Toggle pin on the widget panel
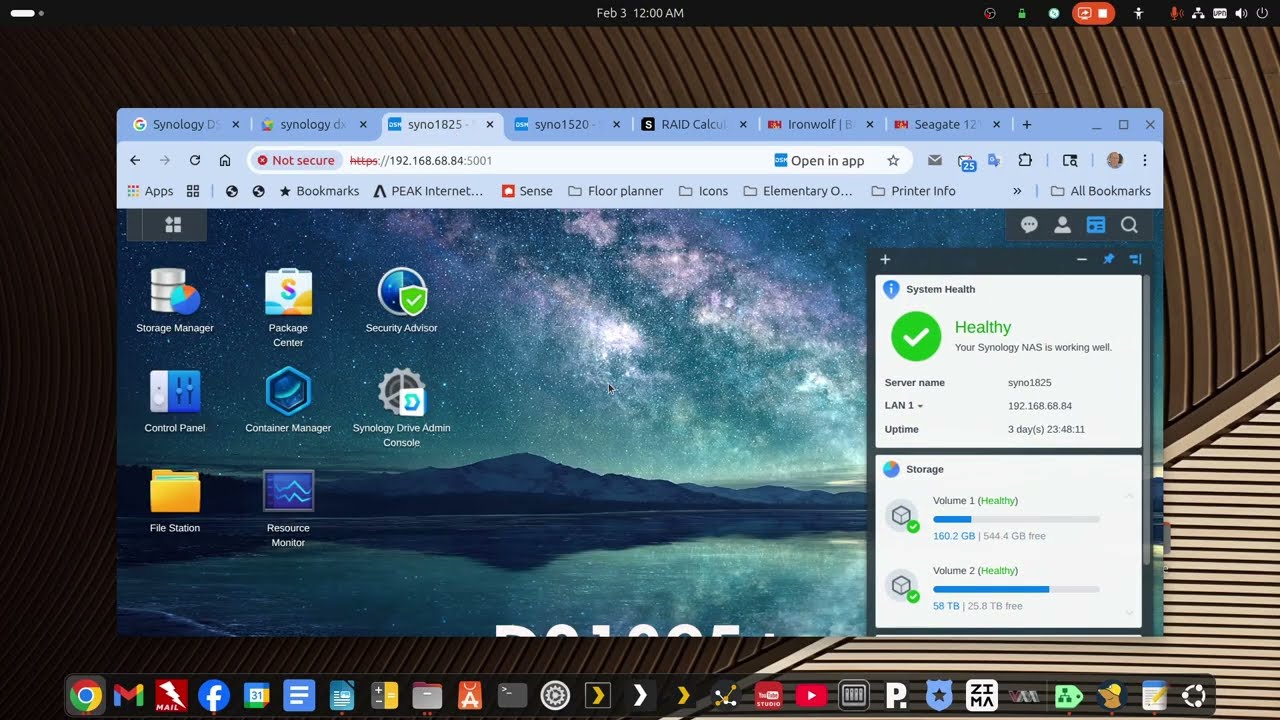This screenshot has height=720, width=1280. tap(1108, 259)
